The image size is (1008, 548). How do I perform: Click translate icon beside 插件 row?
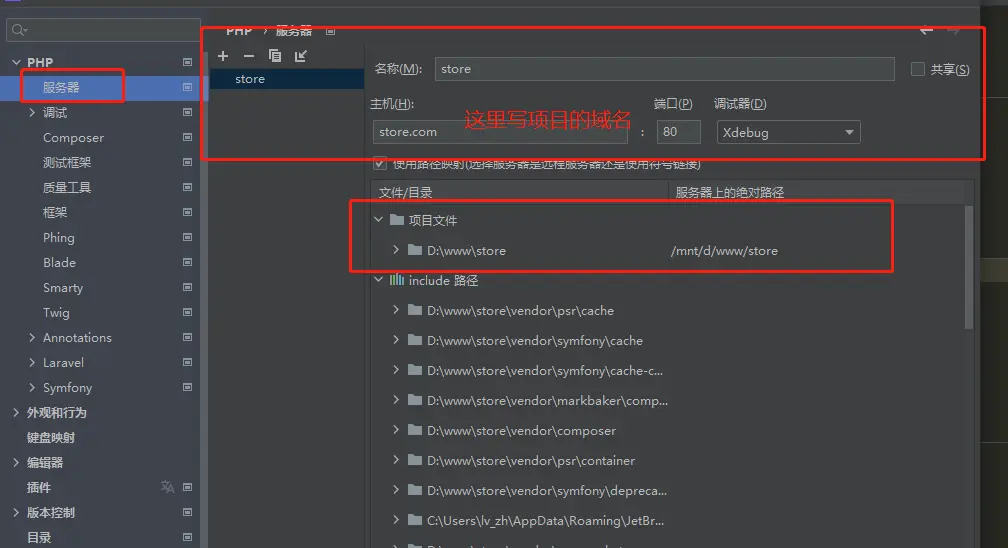(x=167, y=487)
